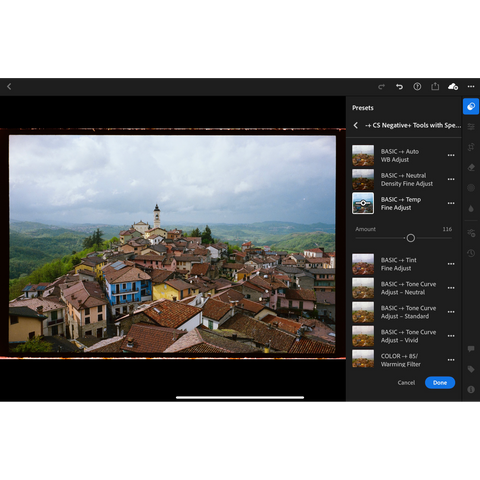Image resolution: width=480 pixels, height=480 pixels.
Task: Open the Versions history icon
Action: click(471, 253)
